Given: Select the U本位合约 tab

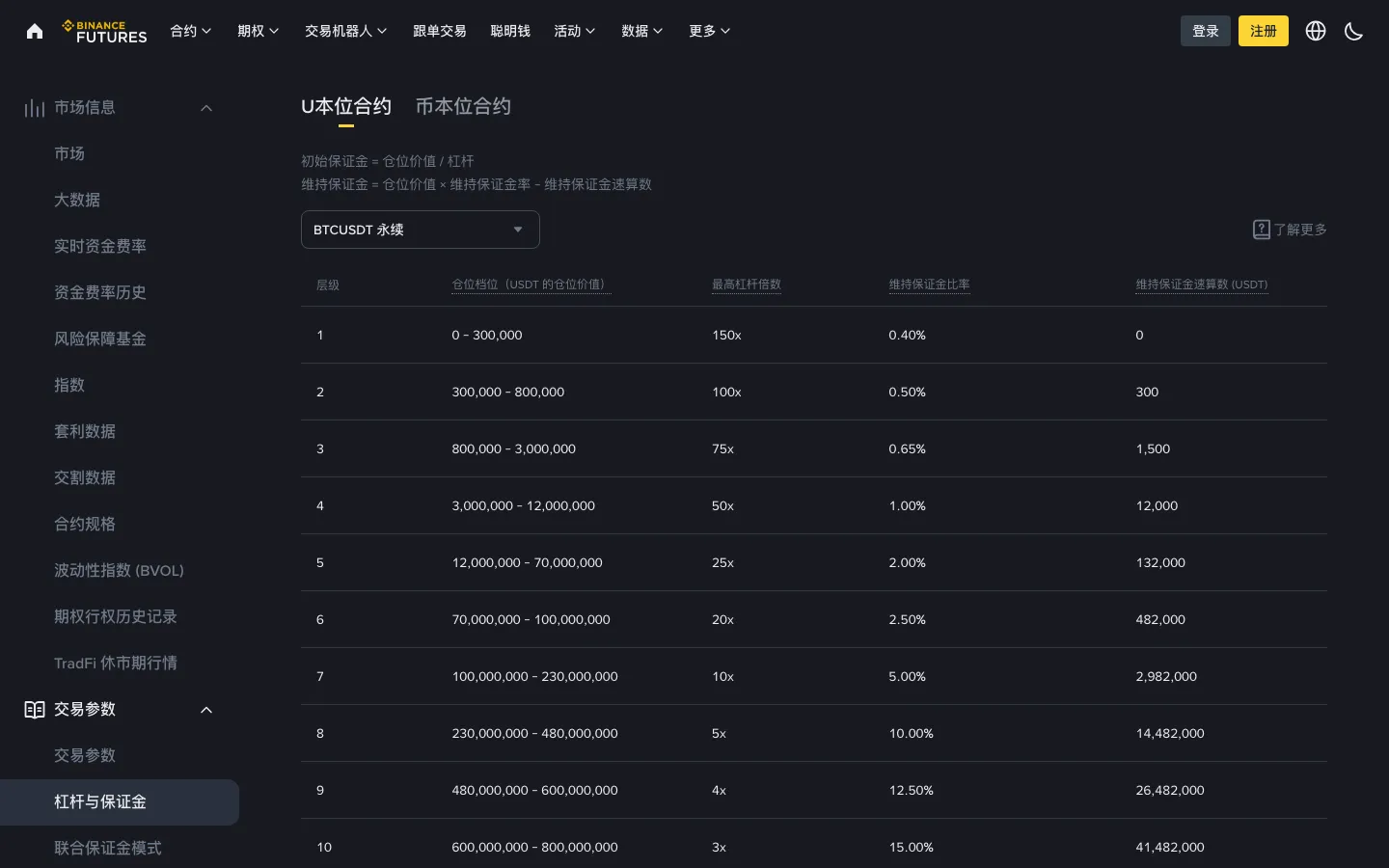Looking at the screenshot, I should click(346, 107).
